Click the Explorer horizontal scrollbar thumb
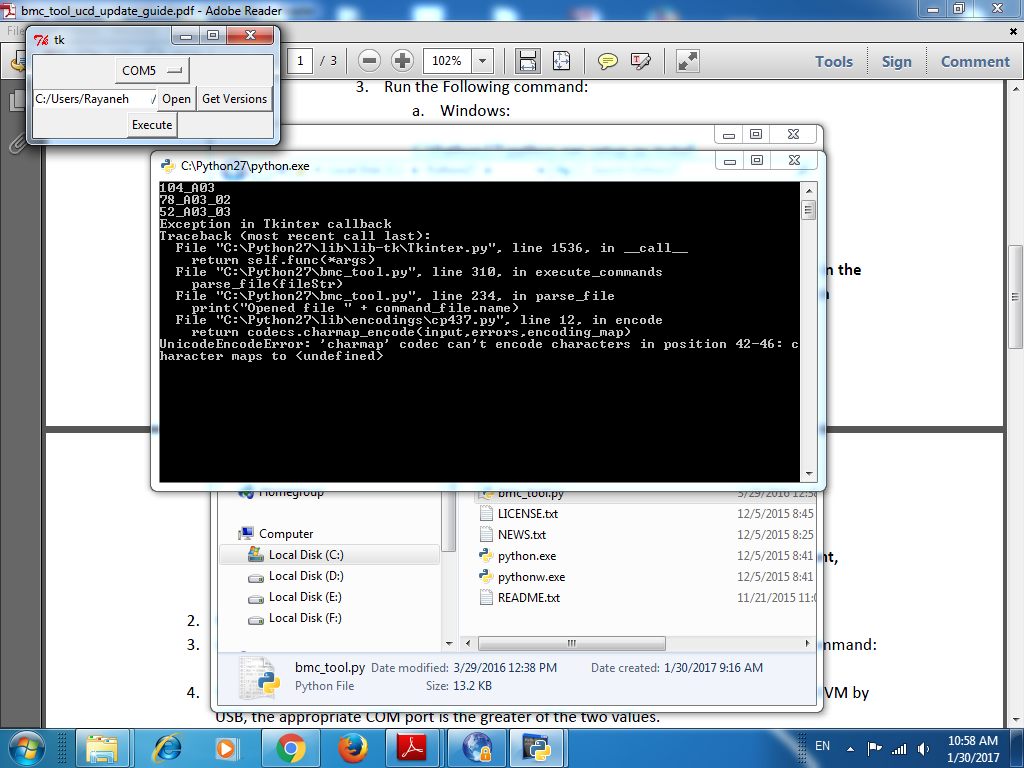The width and height of the screenshot is (1024, 768). [571, 643]
